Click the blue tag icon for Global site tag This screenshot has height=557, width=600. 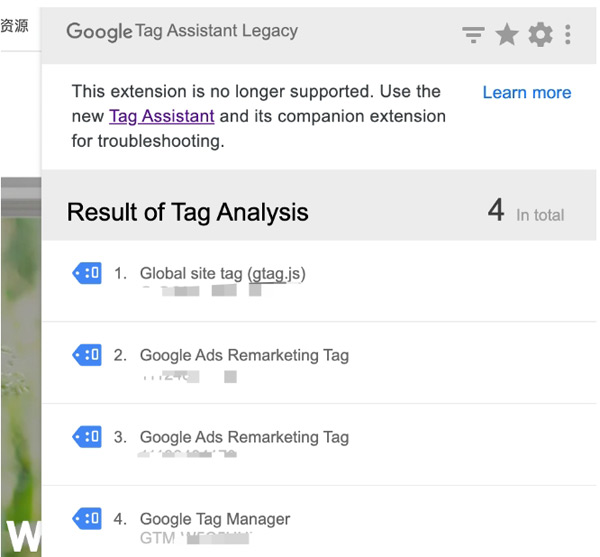coord(88,273)
